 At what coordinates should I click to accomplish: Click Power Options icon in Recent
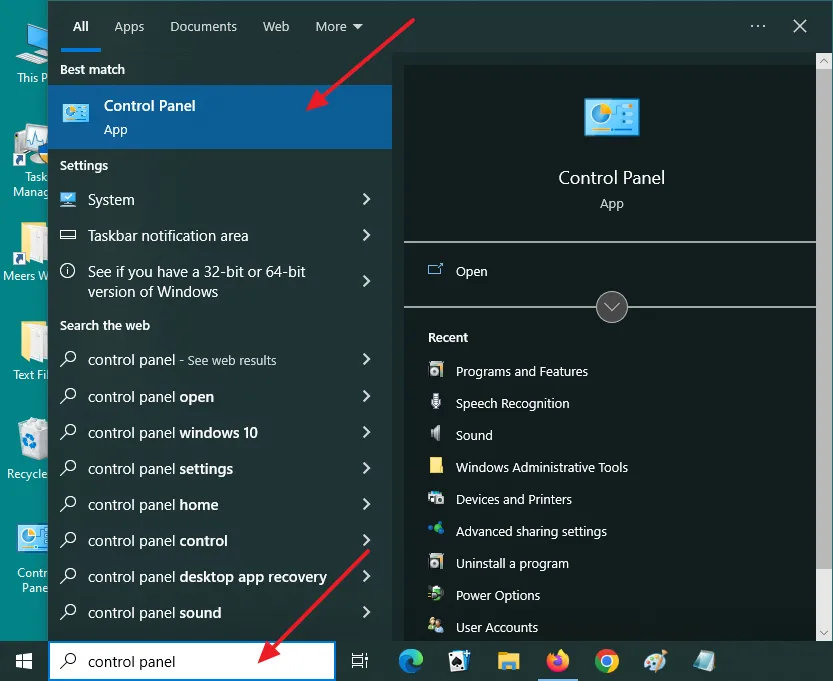(436, 593)
